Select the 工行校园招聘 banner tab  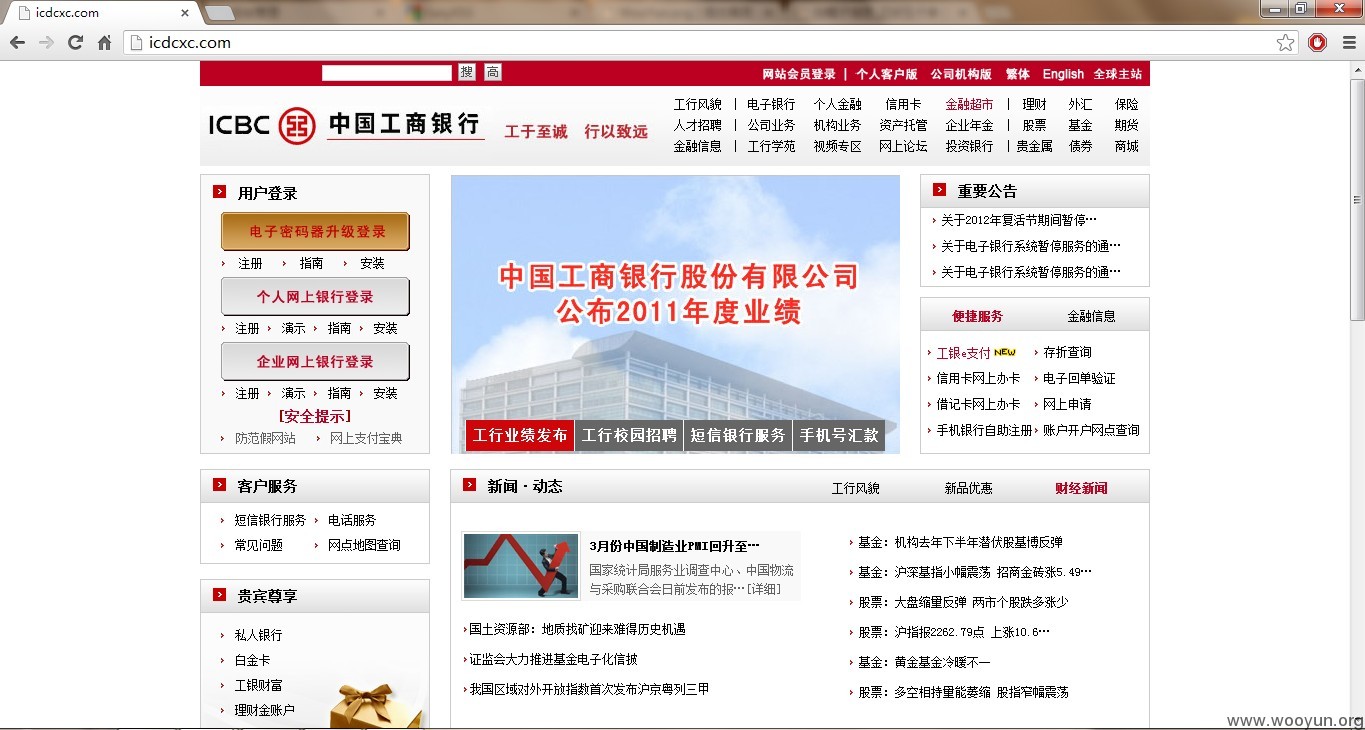629,435
